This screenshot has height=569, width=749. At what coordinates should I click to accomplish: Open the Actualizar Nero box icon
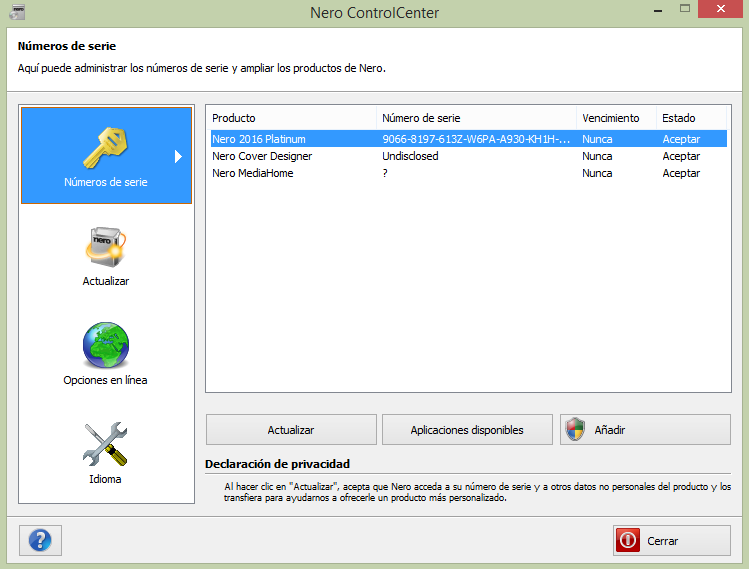click(106, 247)
